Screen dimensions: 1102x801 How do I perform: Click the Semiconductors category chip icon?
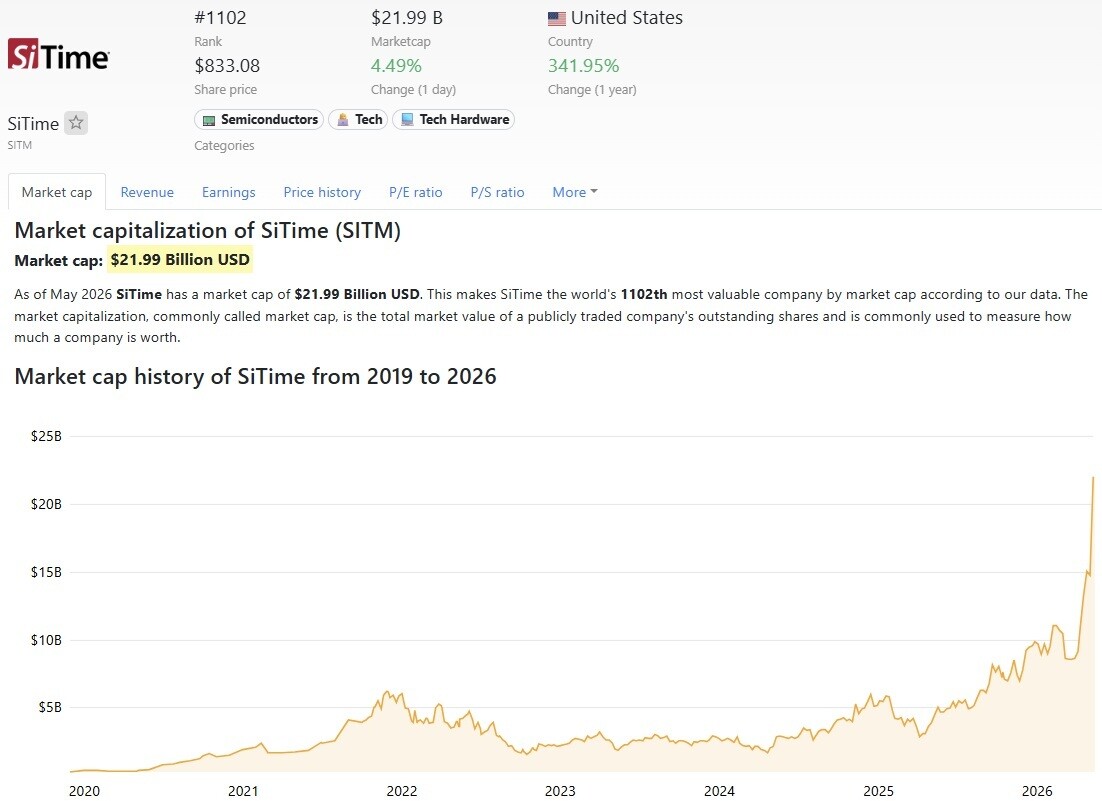tap(209, 120)
